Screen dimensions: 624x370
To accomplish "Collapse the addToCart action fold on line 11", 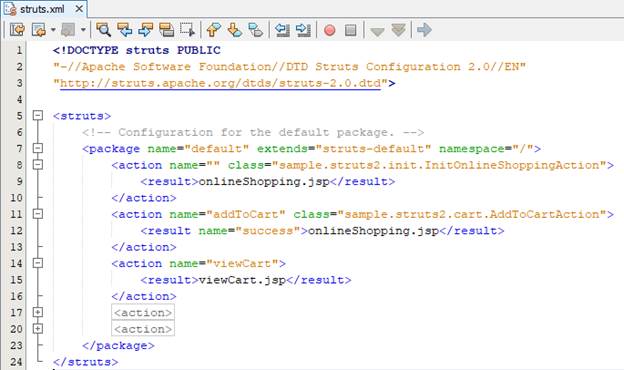I will click(x=38, y=214).
